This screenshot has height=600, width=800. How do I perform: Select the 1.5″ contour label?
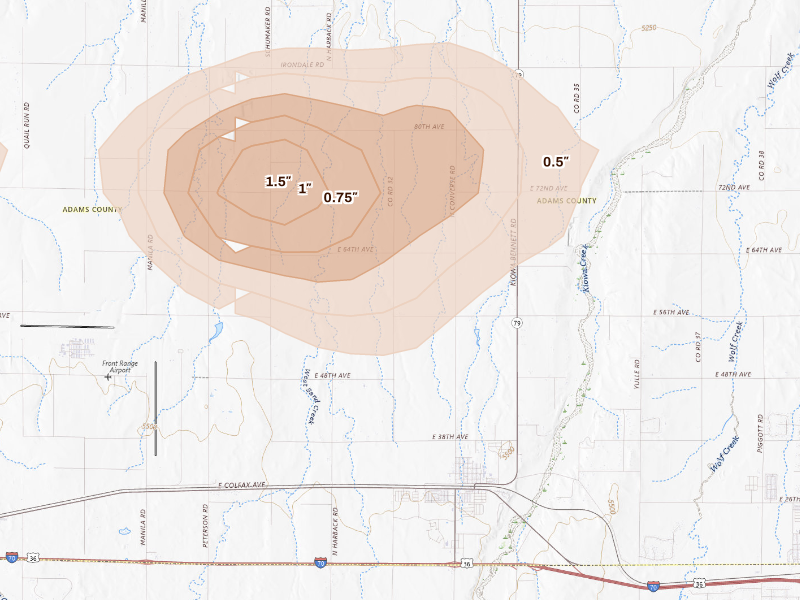279,181
